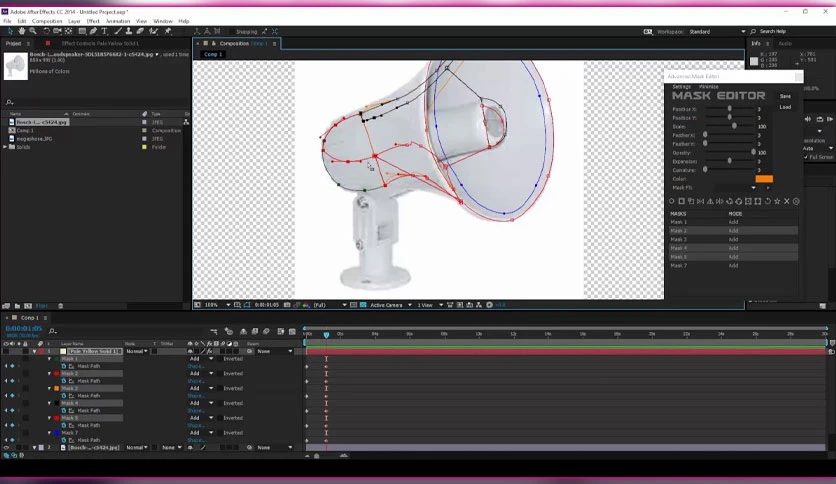
Task: Select the Hand tool
Action: pyautogui.click(x=21, y=31)
